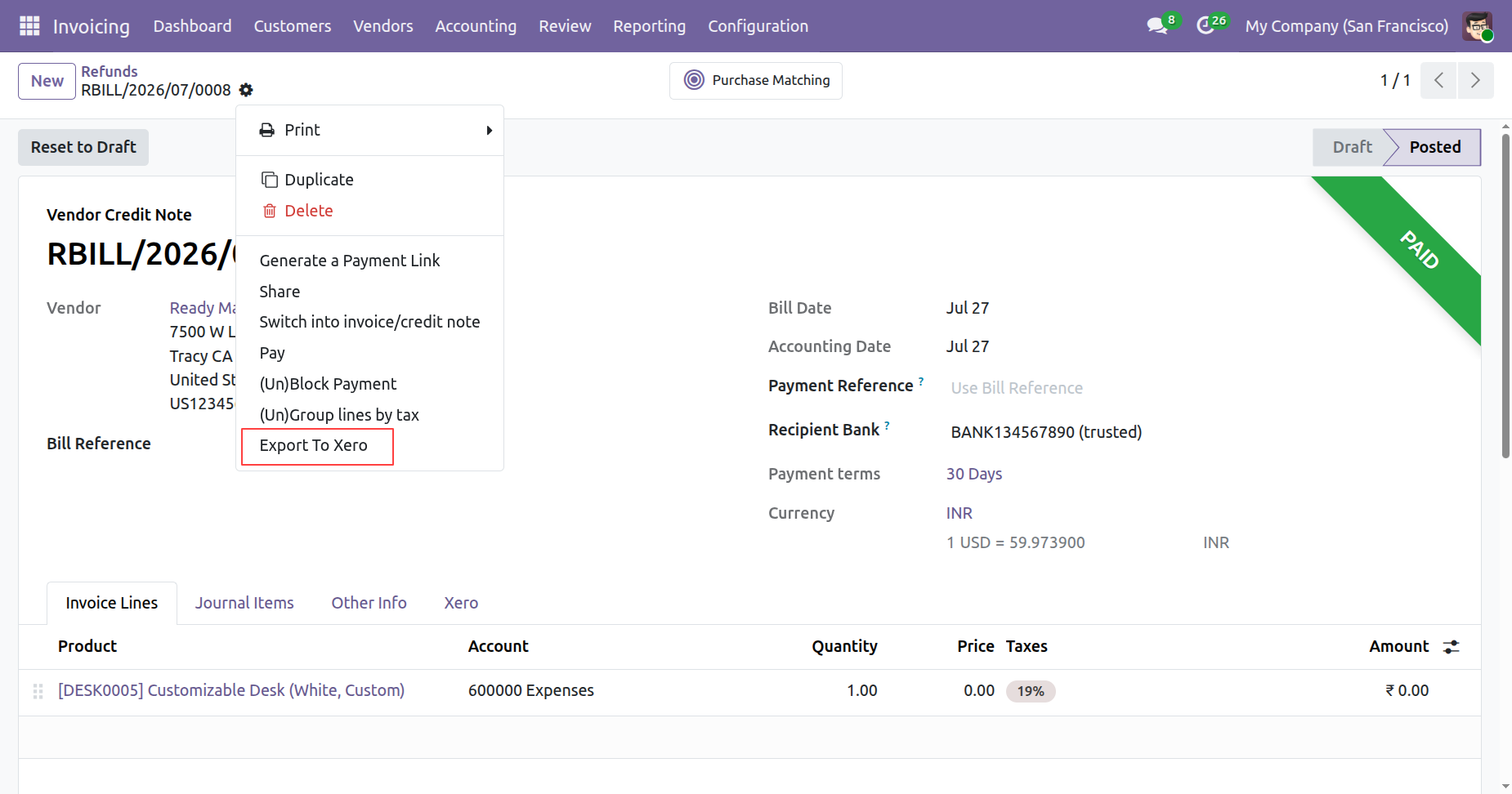Image resolution: width=1512 pixels, height=794 pixels.
Task: Open the 30 Days payment terms link
Action: 974,474
